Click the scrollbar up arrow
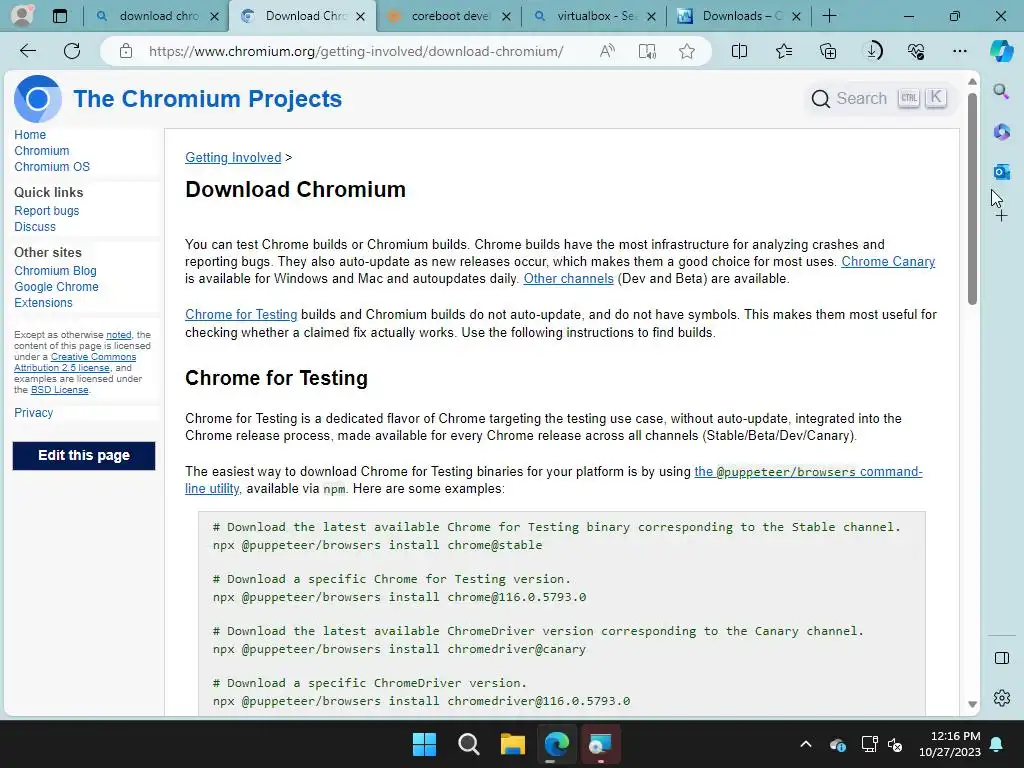The width and height of the screenshot is (1024, 768). 972,82
